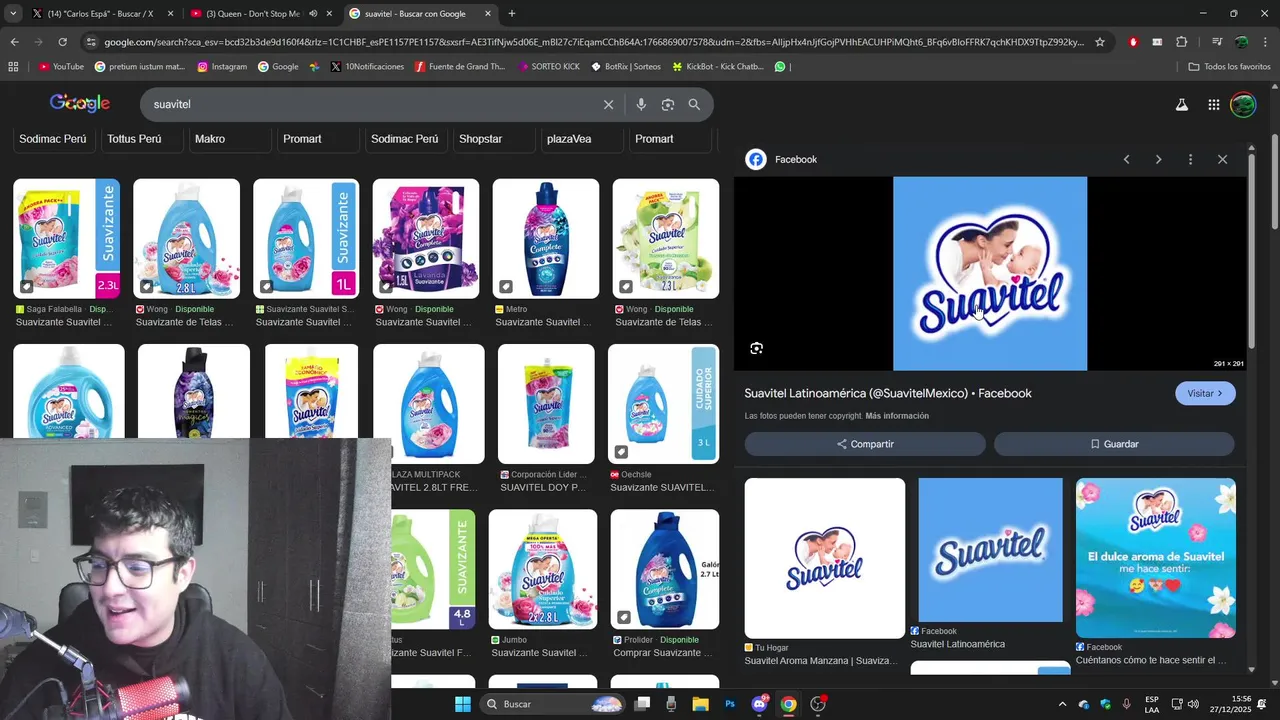Close the image preview panel
1280x720 pixels.
[x=1222, y=159]
